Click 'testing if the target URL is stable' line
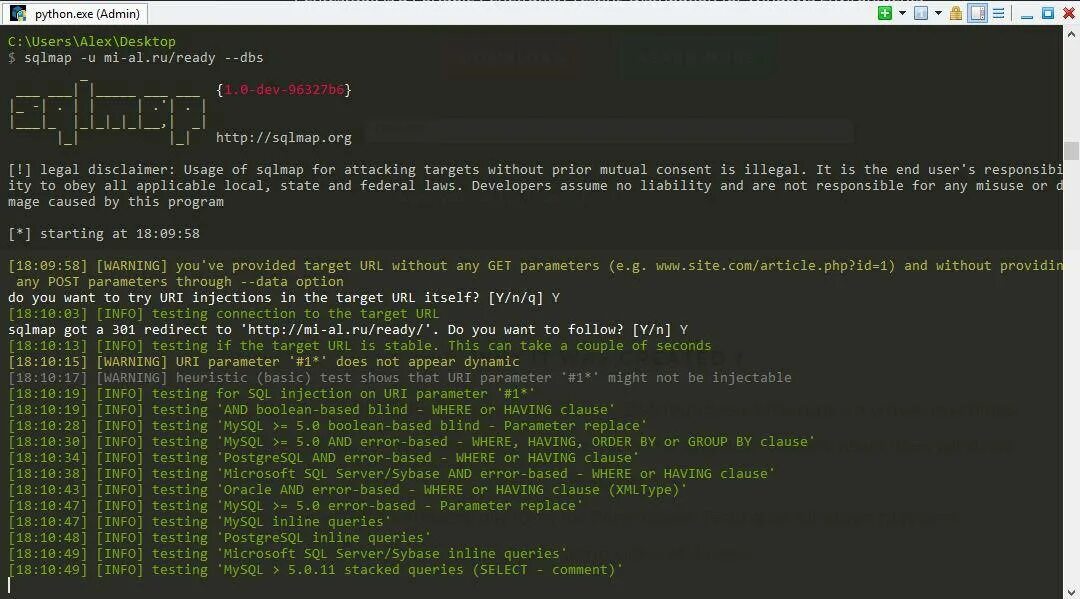Viewport: 1080px width, 599px height. (x=360, y=346)
